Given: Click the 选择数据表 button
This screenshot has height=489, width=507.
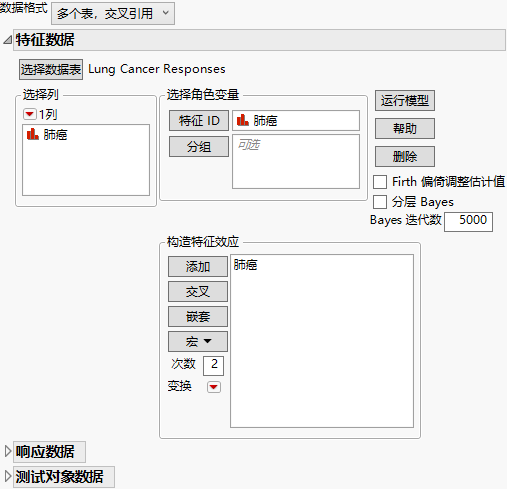Looking at the screenshot, I should pos(51,70).
